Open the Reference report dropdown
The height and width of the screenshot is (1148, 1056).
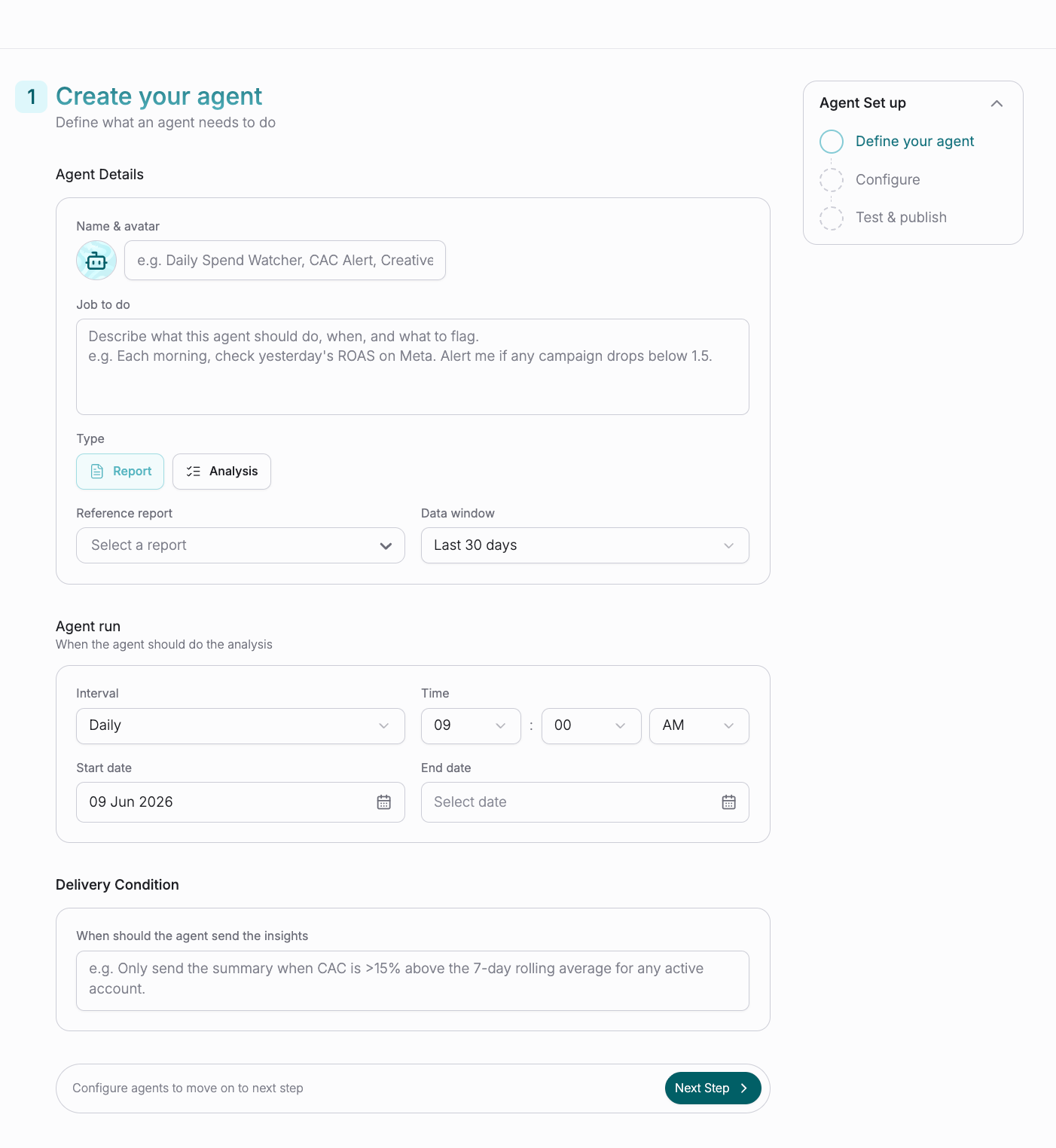240,545
